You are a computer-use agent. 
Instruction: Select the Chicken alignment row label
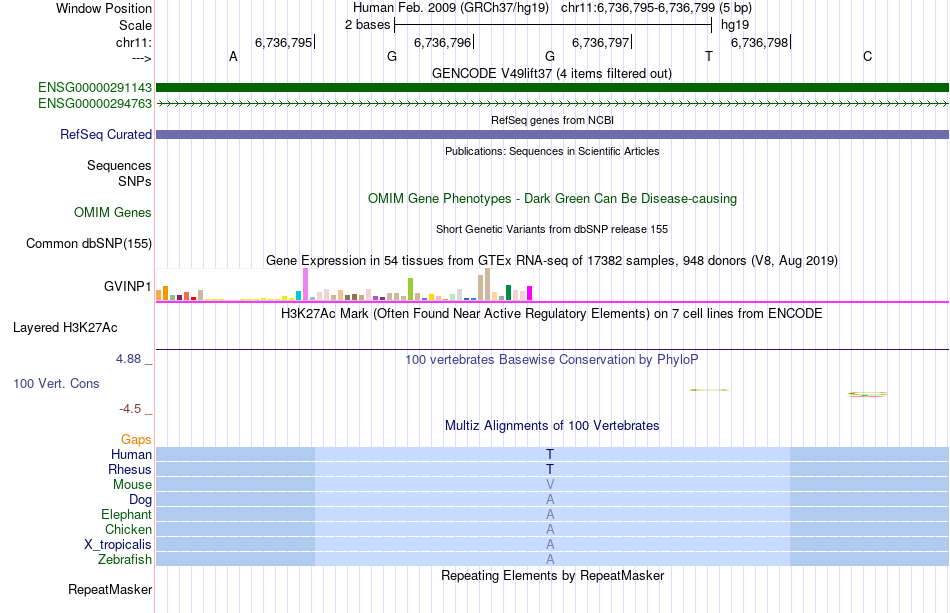tap(128, 529)
